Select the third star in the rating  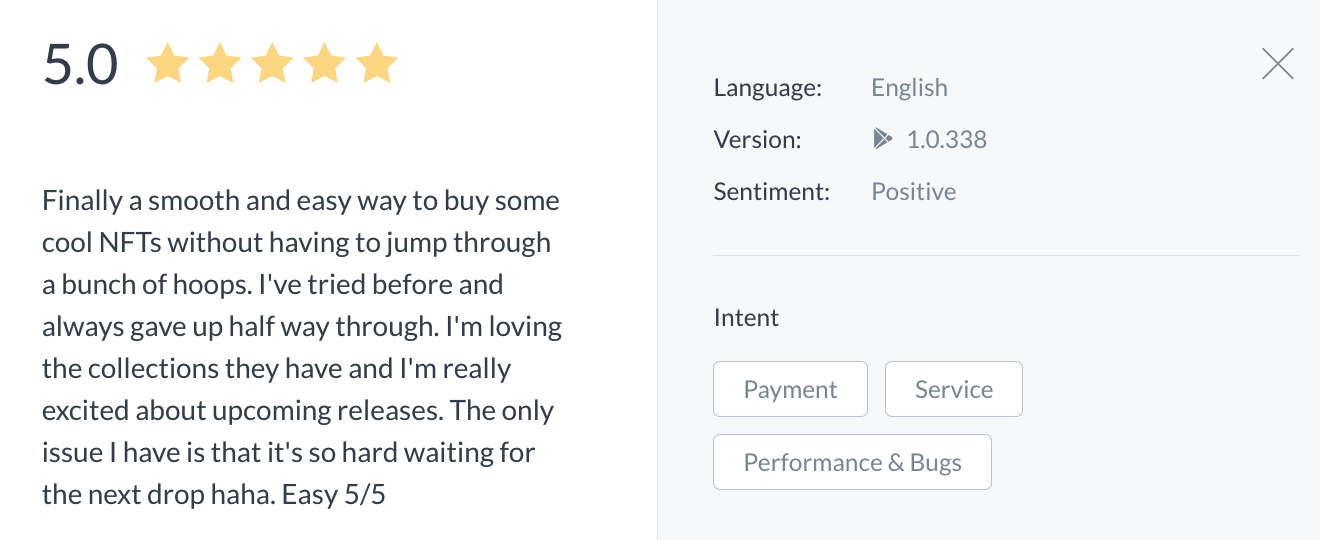click(272, 64)
